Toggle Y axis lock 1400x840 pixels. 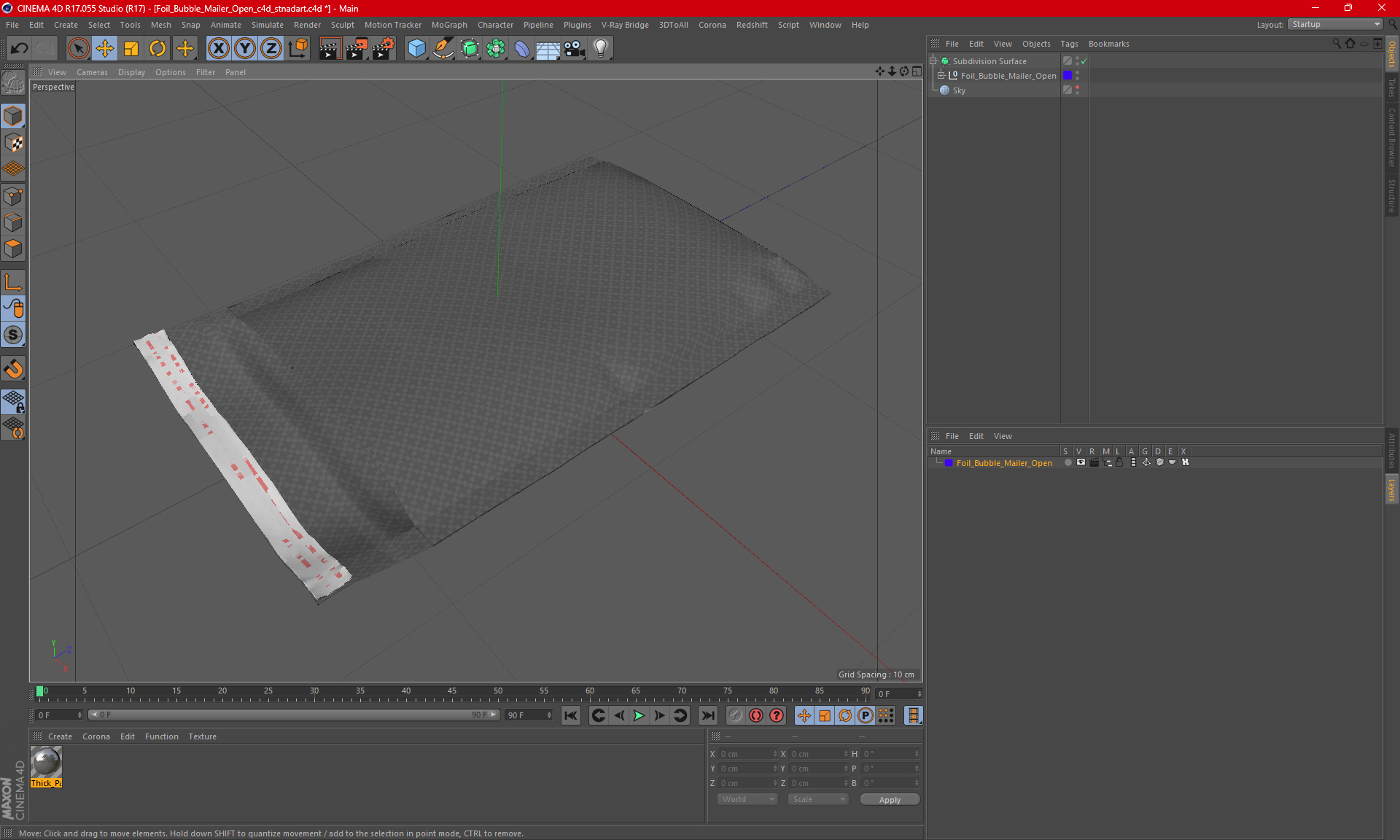[245, 48]
